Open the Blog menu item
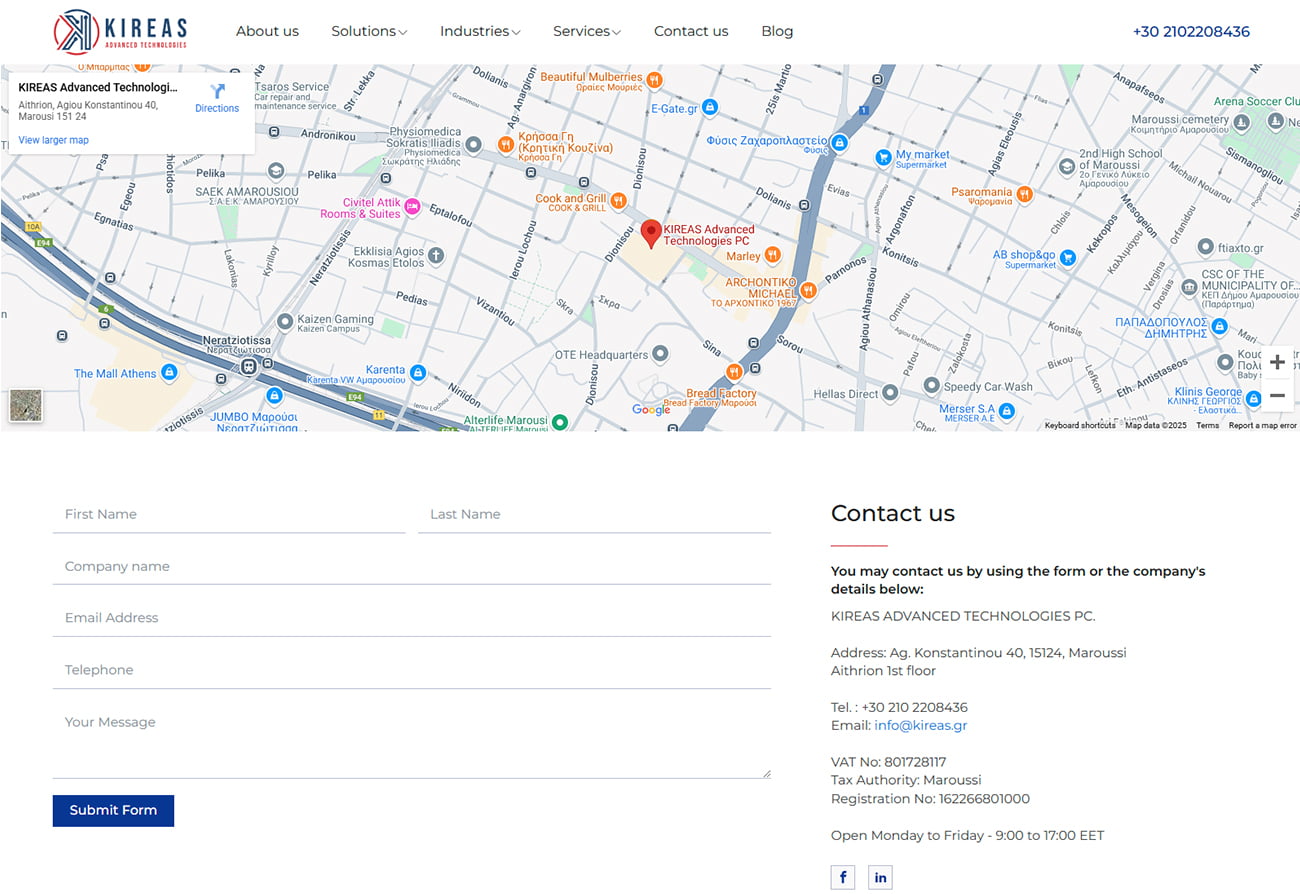1300x894 pixels. pos(777,31)
